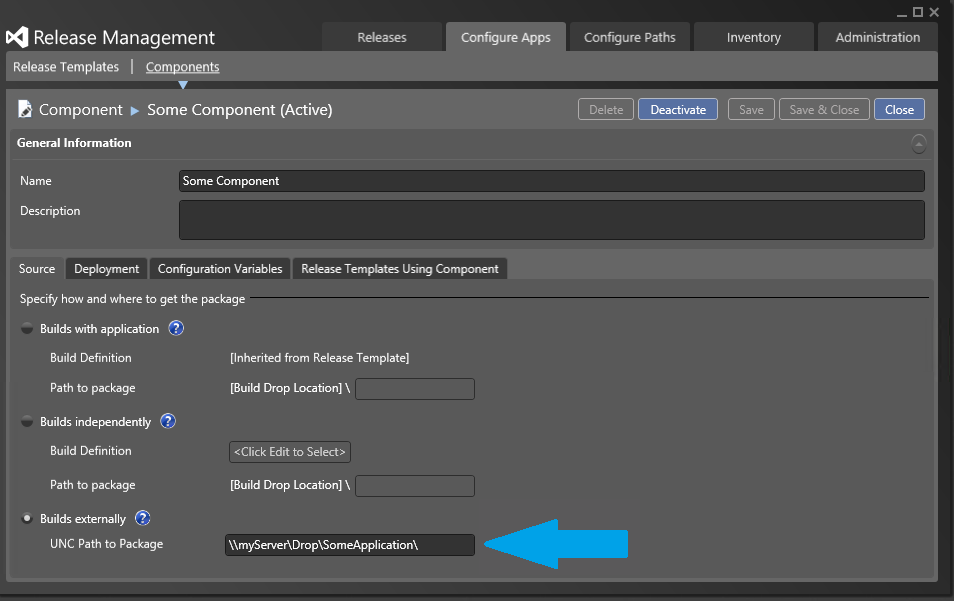Screen dimensions: 954x601
Task: Click Inherited from Release Template text
Action: point(319,358)
